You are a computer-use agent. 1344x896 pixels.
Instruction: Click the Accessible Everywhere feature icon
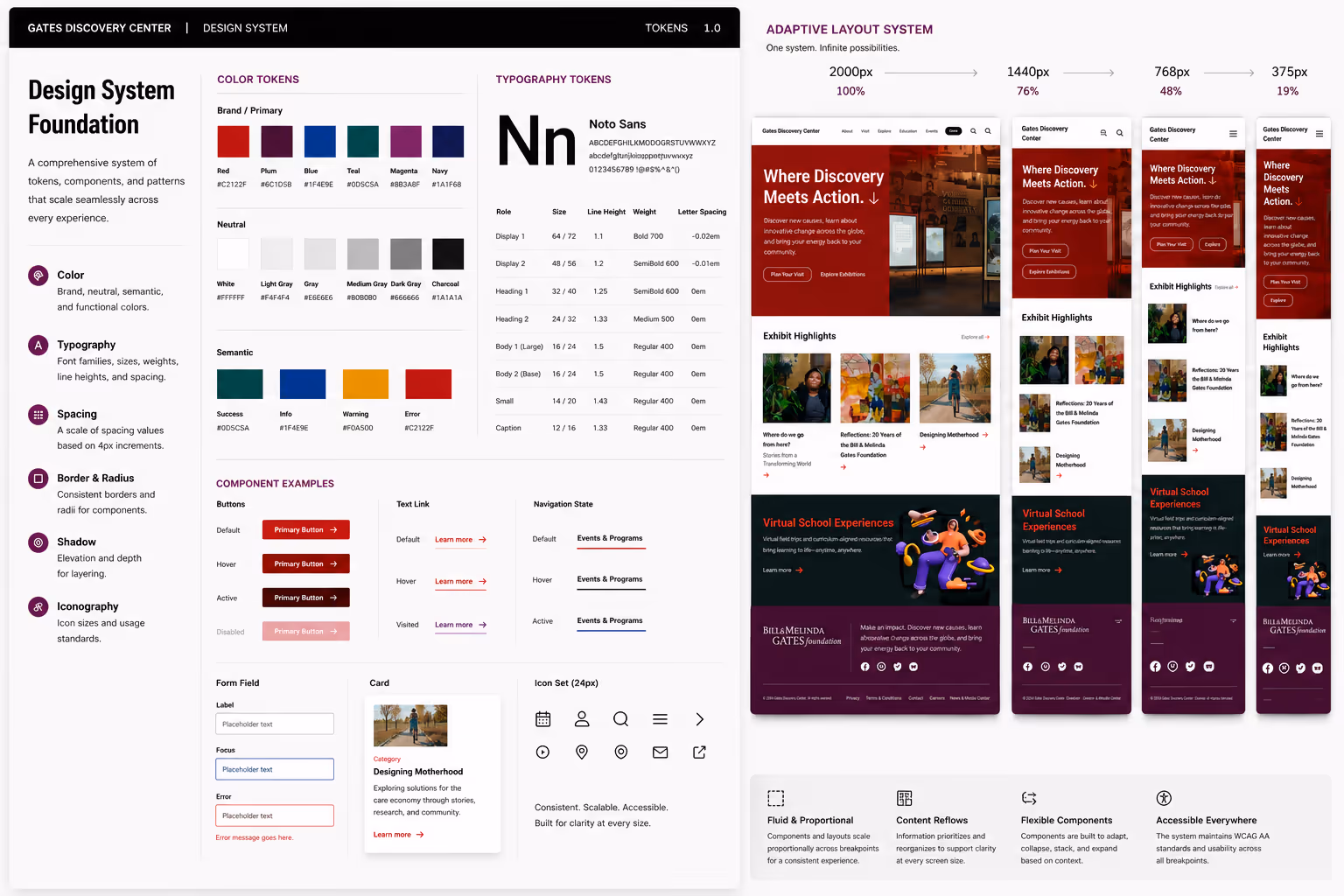[1164, 798]
